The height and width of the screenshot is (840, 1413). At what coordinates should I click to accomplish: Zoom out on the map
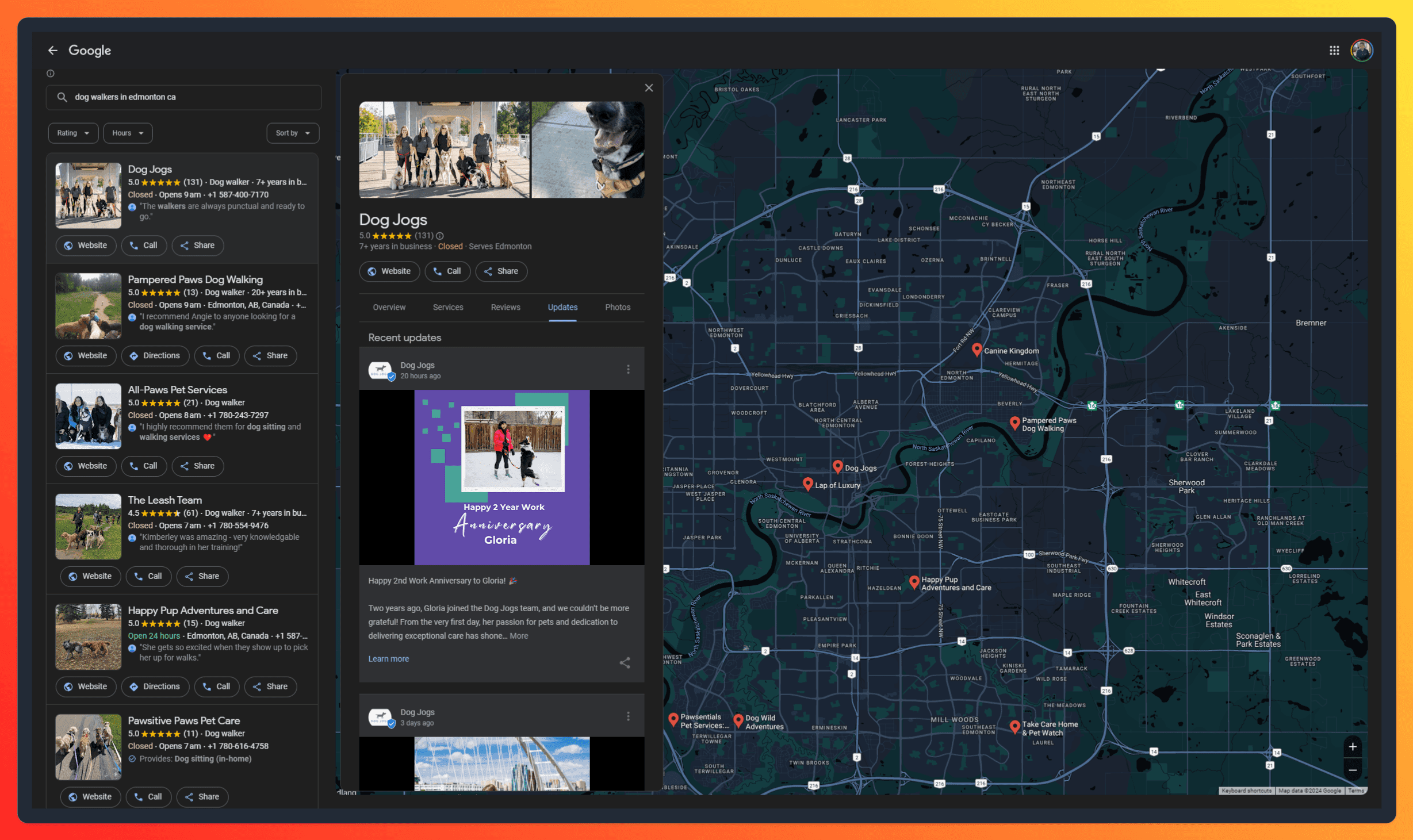click(1353, 770)
